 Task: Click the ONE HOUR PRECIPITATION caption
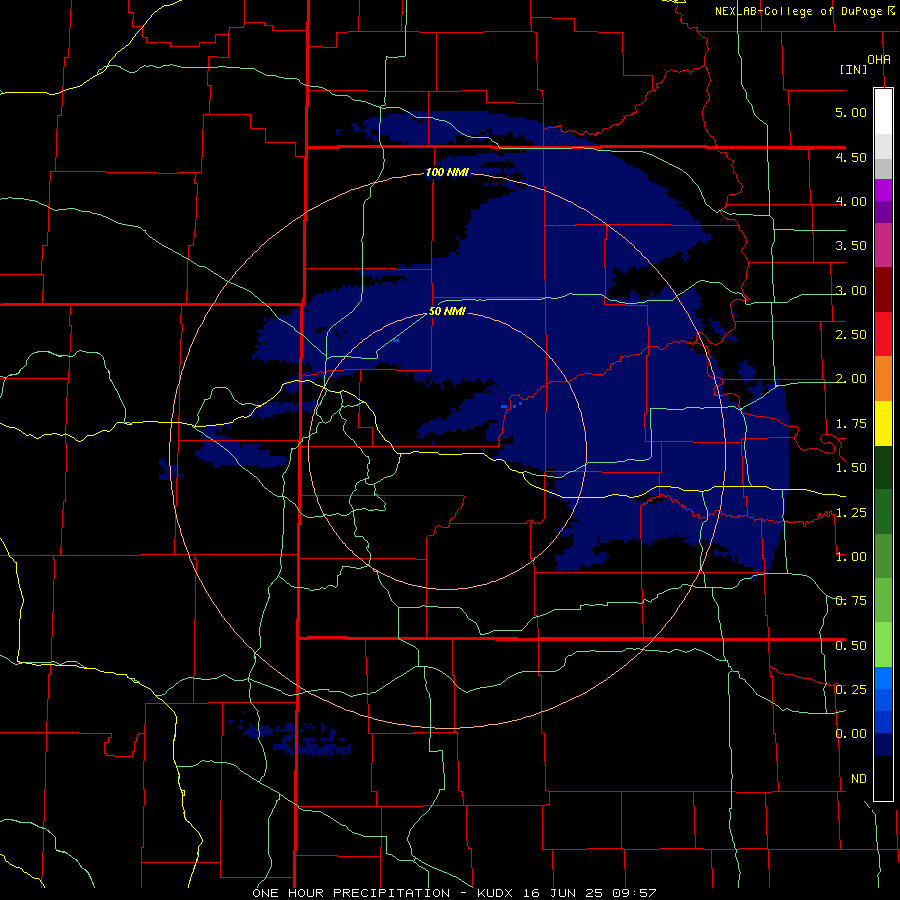(x=351, y=893)
